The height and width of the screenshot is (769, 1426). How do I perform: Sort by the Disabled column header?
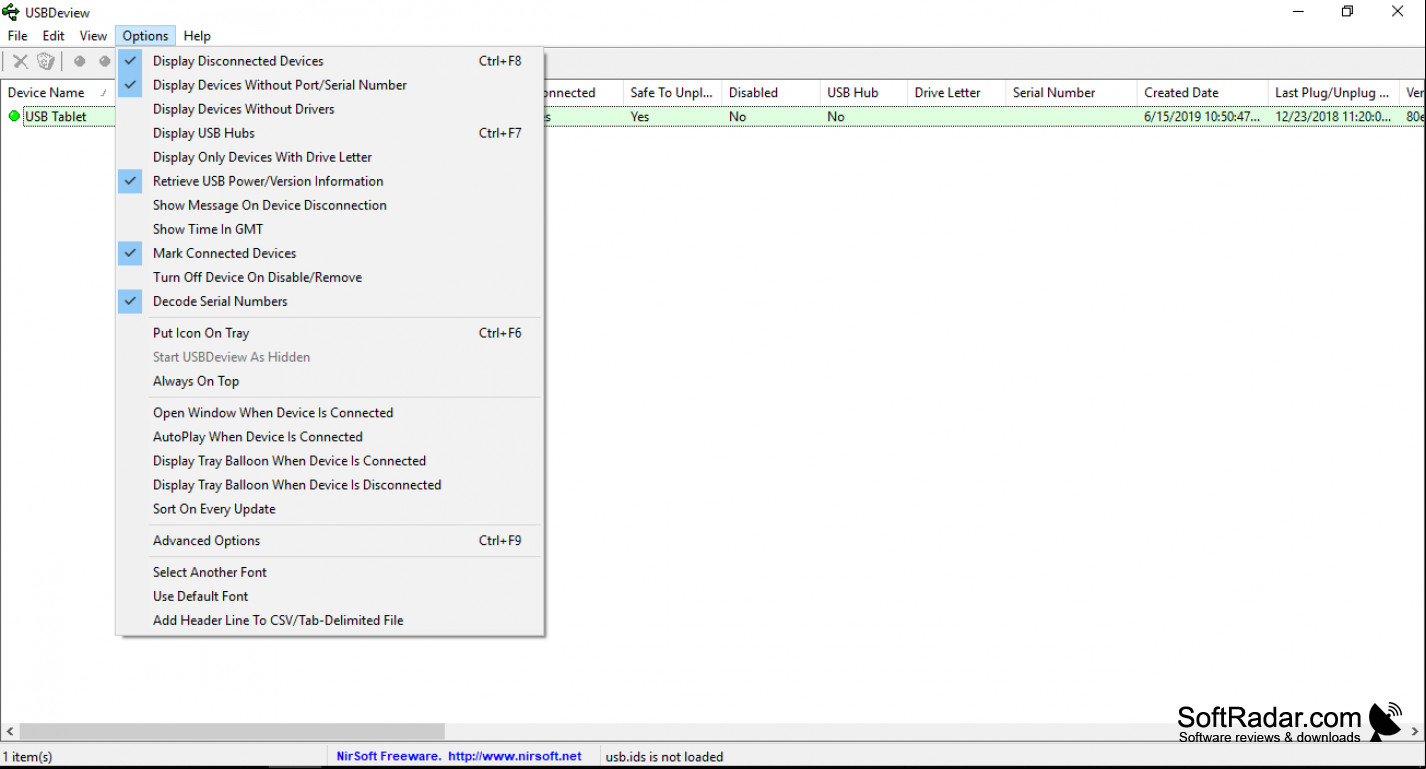click(x=770, y=92)
